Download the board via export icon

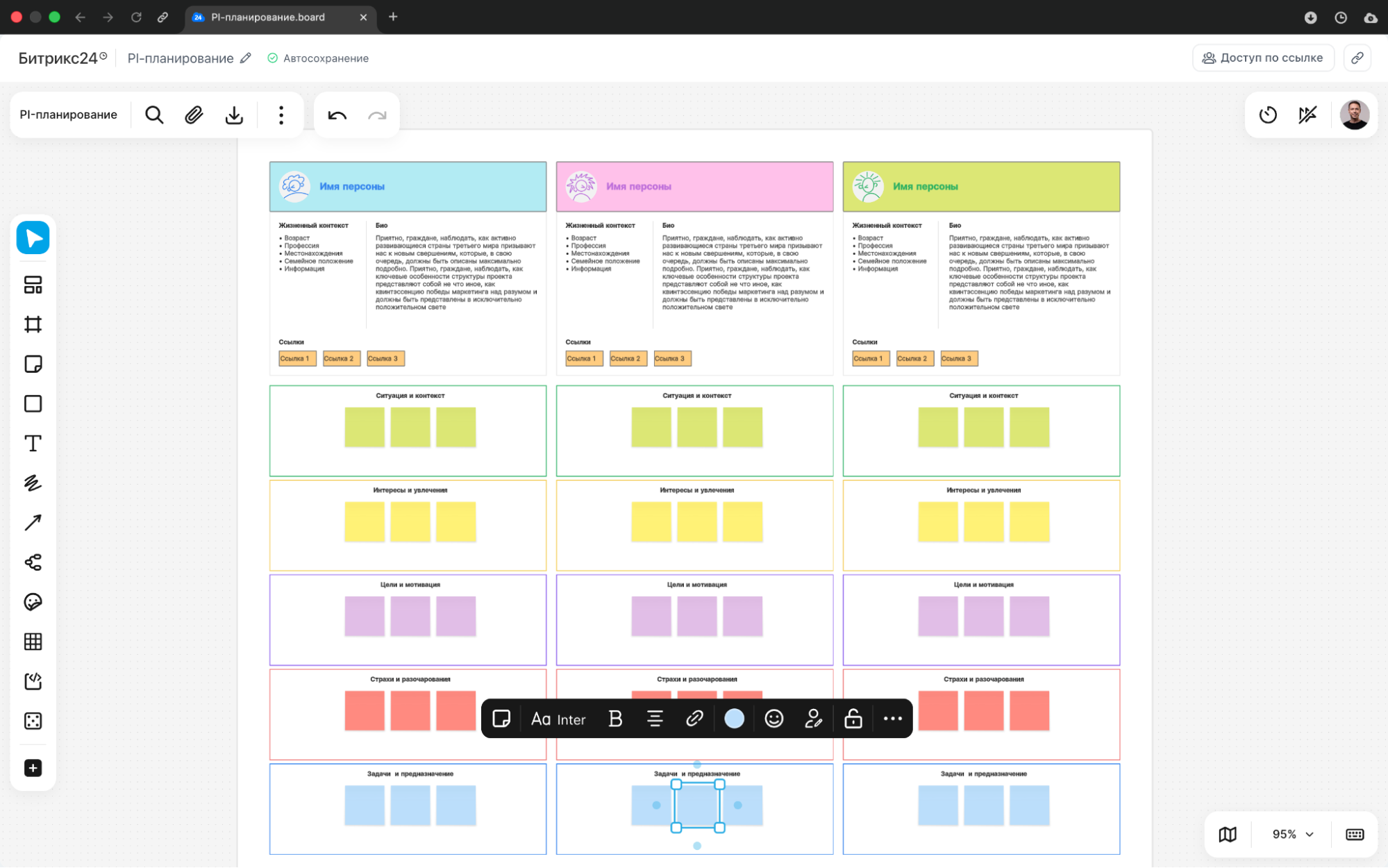point(234,115)
